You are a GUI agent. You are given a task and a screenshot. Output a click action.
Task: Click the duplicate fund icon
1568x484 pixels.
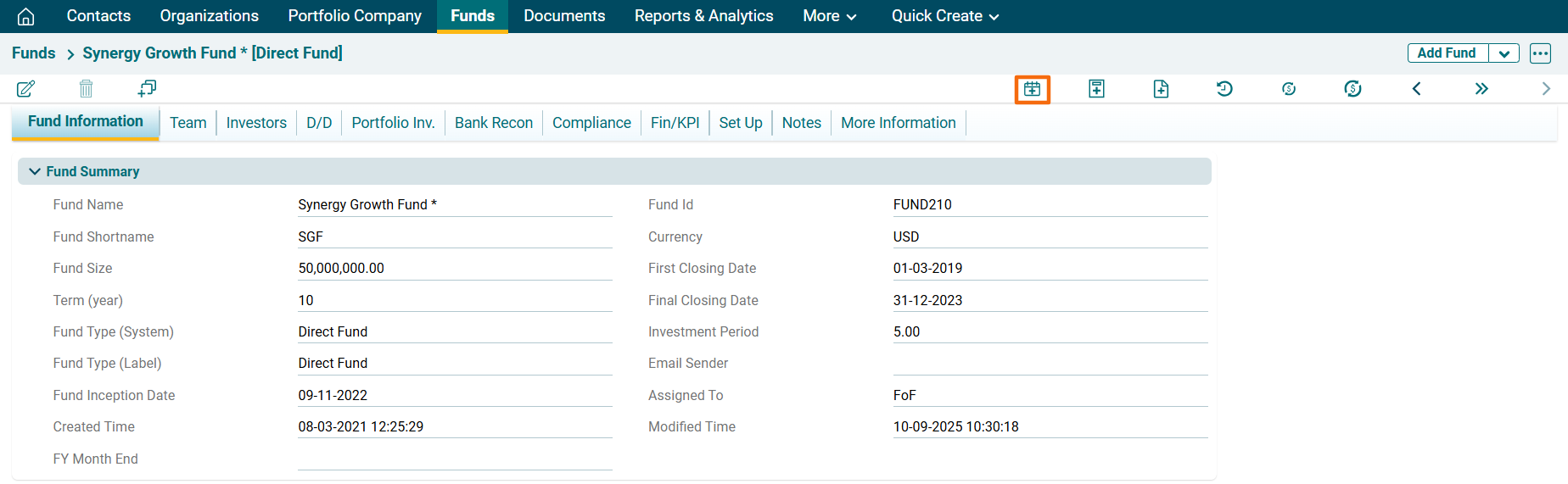pyautogui.click(x=147, y=88)
